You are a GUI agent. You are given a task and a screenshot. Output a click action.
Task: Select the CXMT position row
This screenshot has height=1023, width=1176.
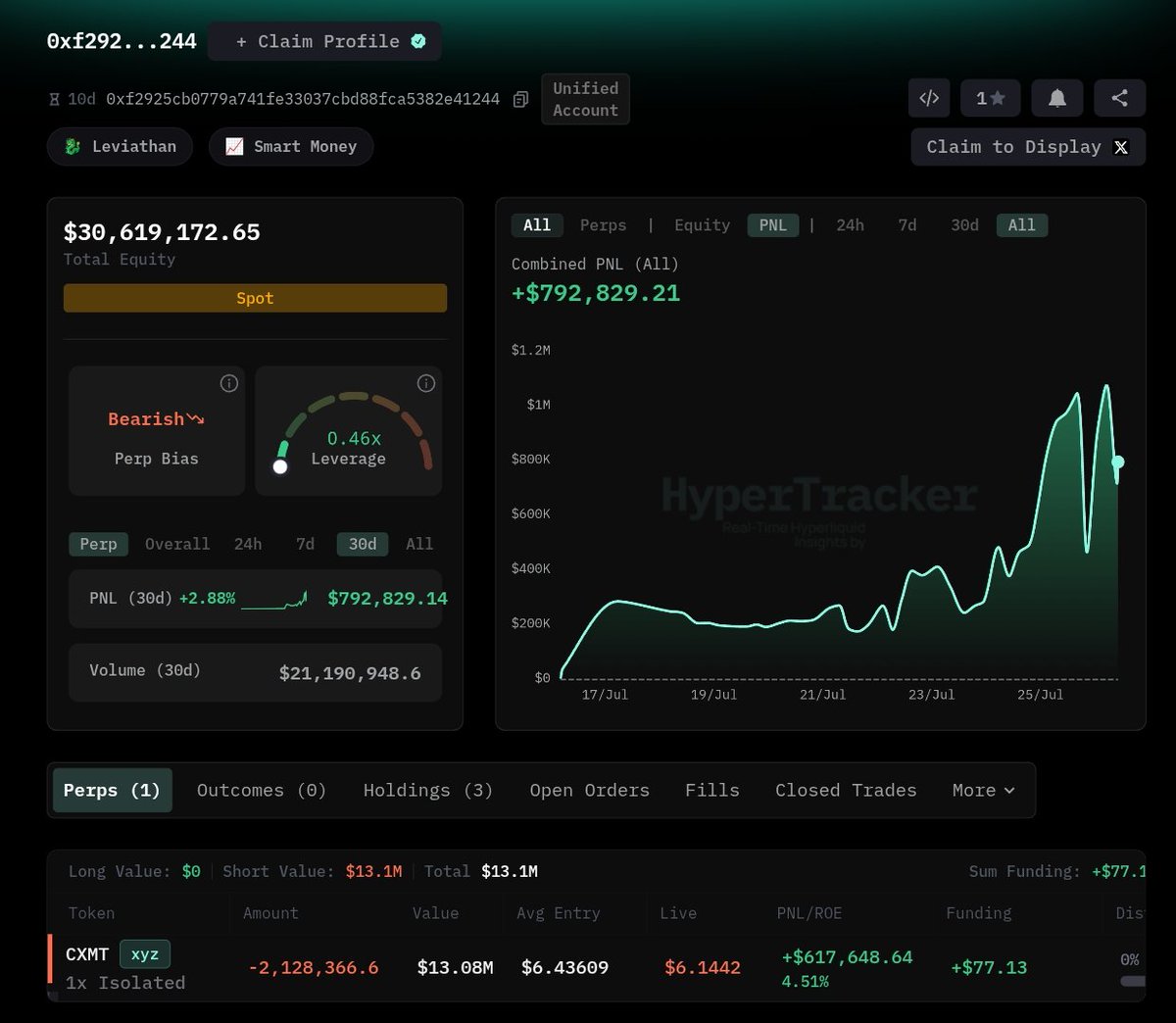coord(596,967)
